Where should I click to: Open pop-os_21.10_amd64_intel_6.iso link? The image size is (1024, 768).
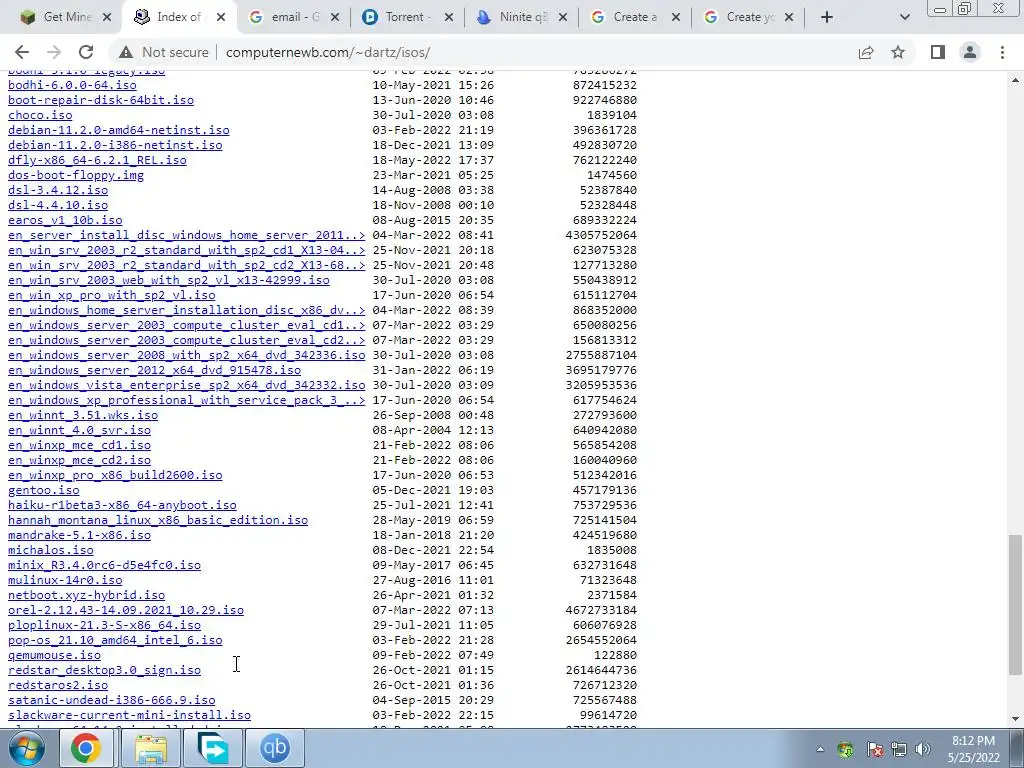pos(115,641)
